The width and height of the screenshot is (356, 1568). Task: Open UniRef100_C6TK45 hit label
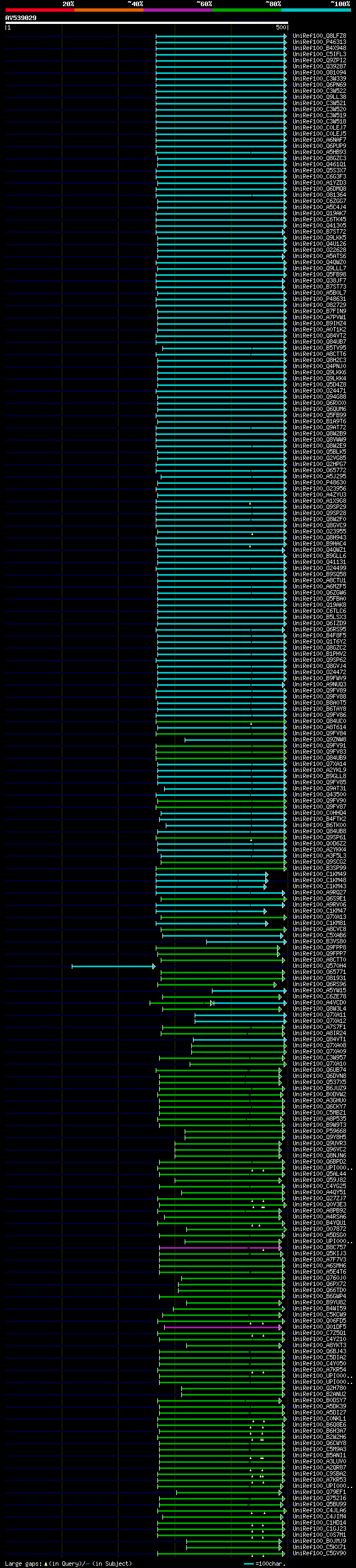[x=319, y=219]
